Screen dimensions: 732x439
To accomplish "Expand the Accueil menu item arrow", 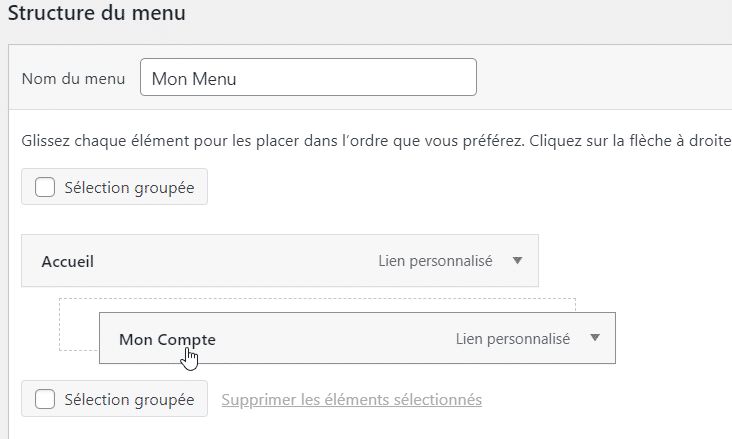I will pos(517,261).
